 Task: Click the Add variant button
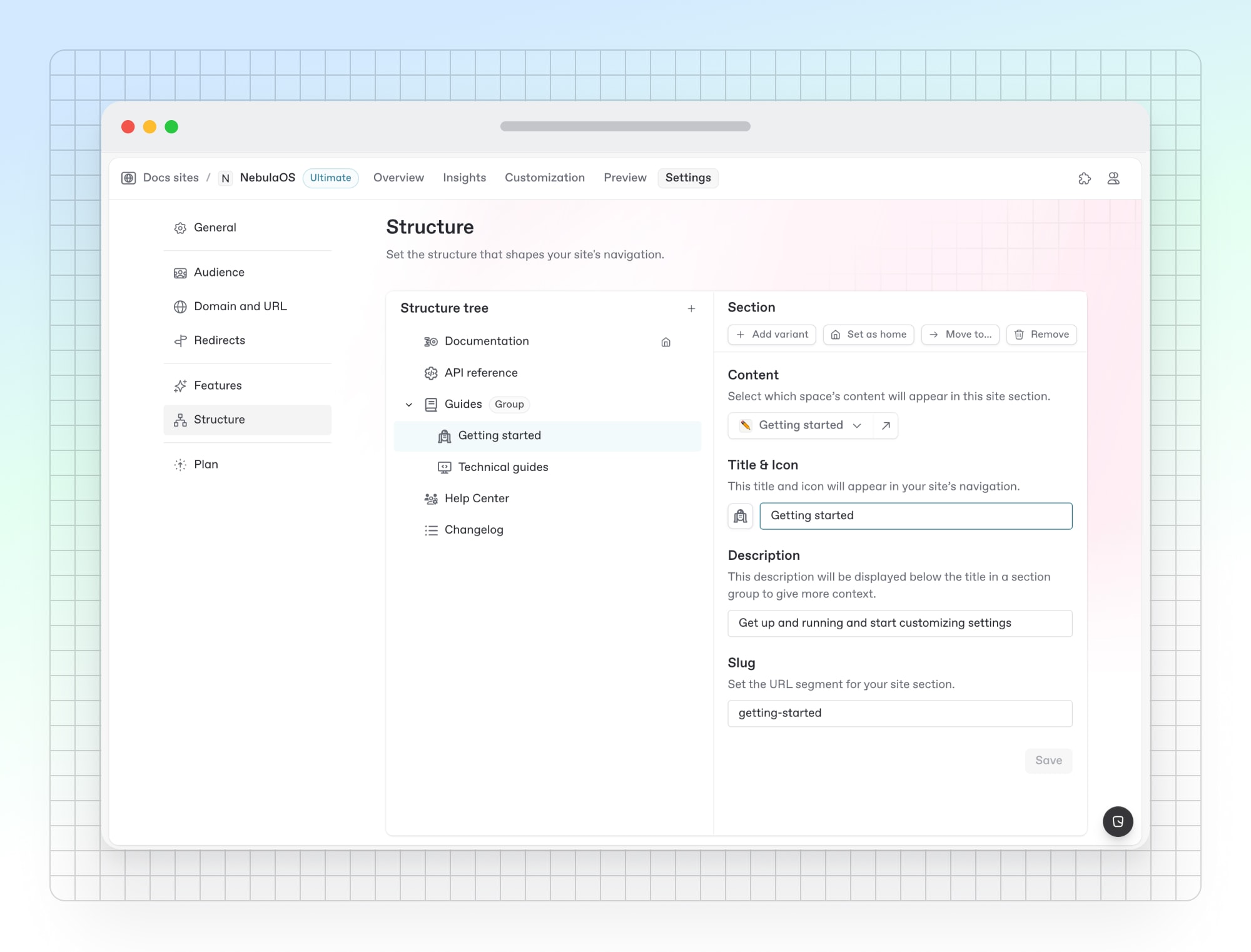772,335
